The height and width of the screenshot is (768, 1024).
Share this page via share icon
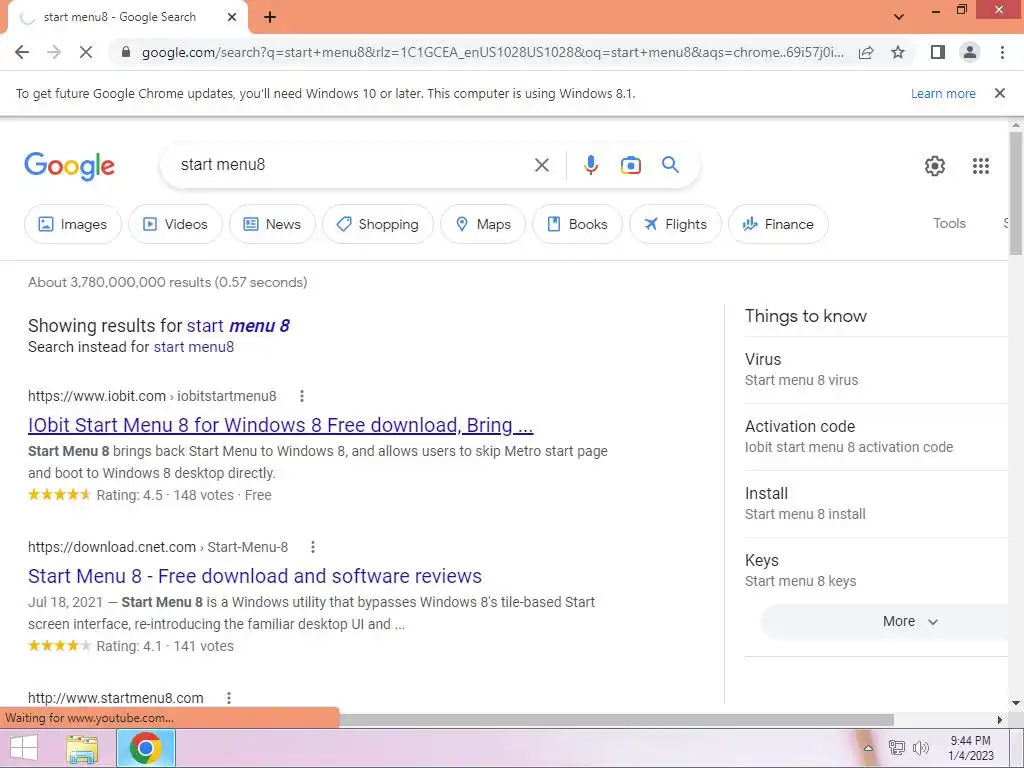click(866, 52)
